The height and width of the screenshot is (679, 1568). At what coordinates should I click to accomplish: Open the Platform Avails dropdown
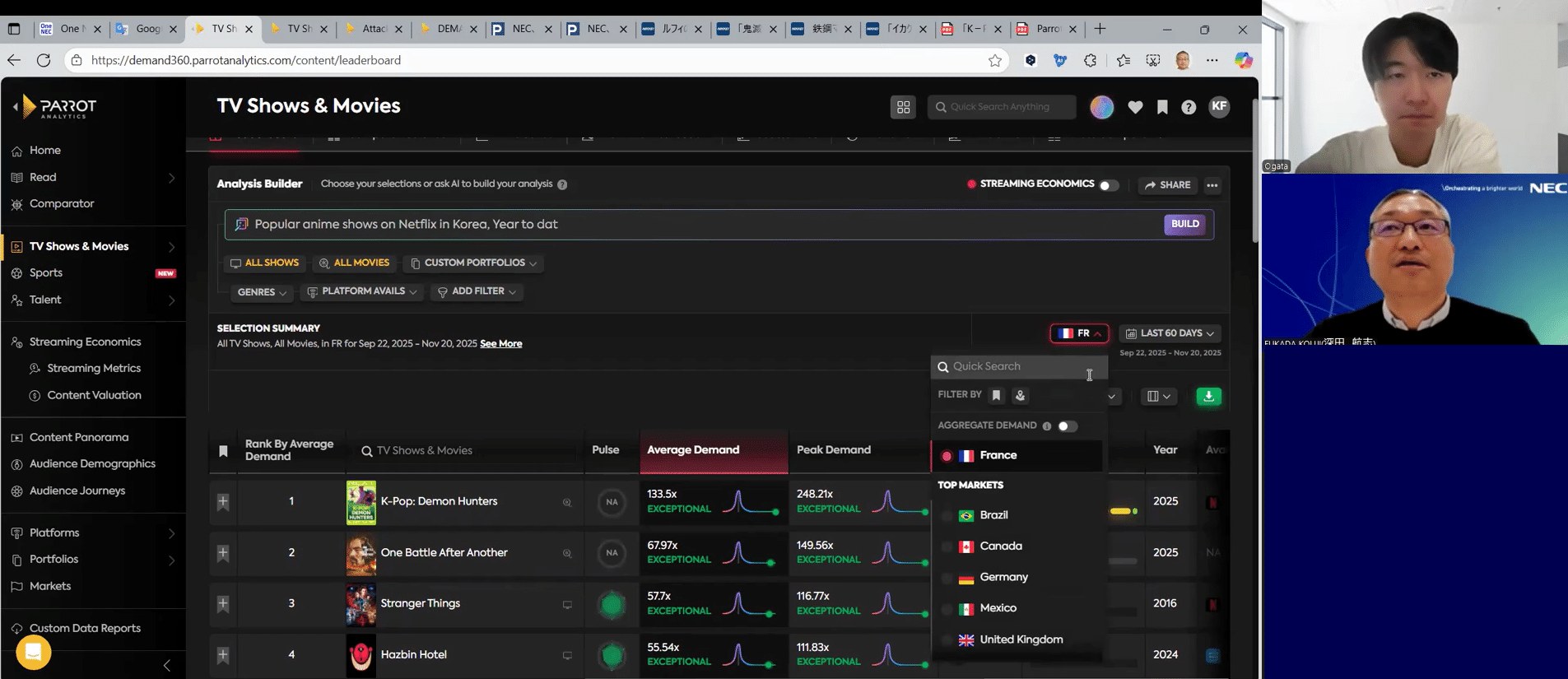click(x=362, y=291)
